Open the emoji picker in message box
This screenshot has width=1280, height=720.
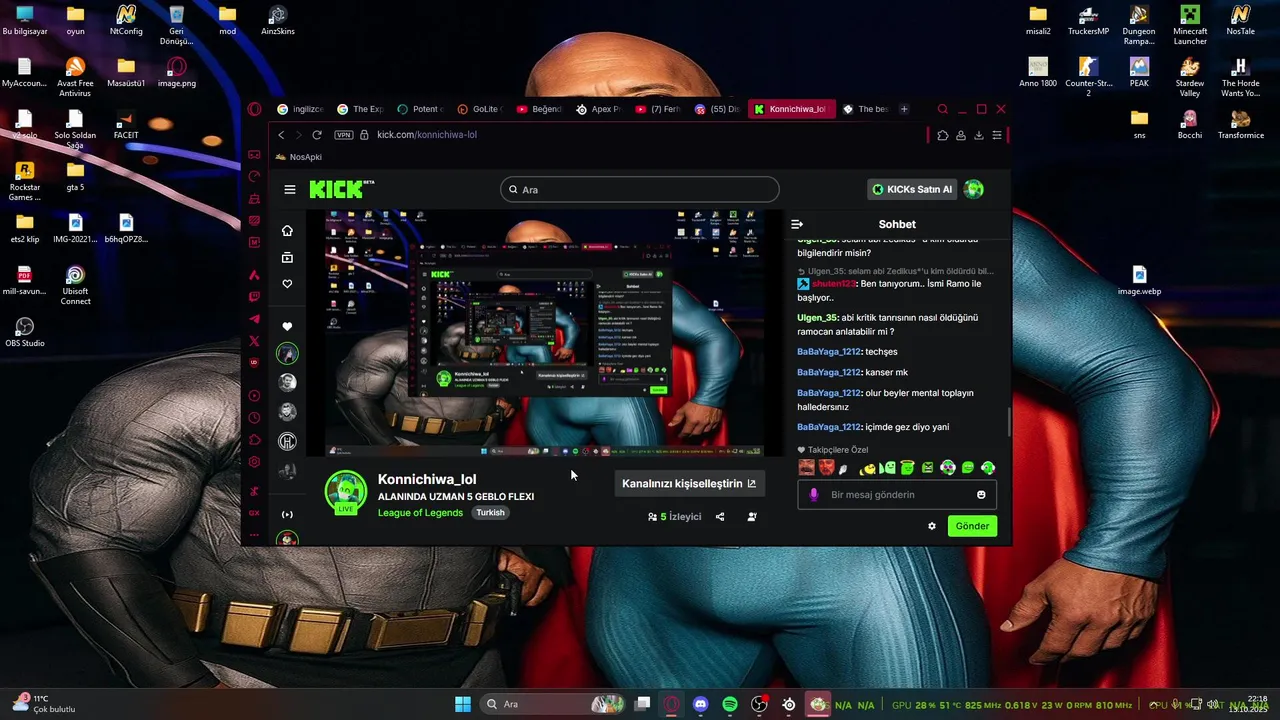click(981, 495)
